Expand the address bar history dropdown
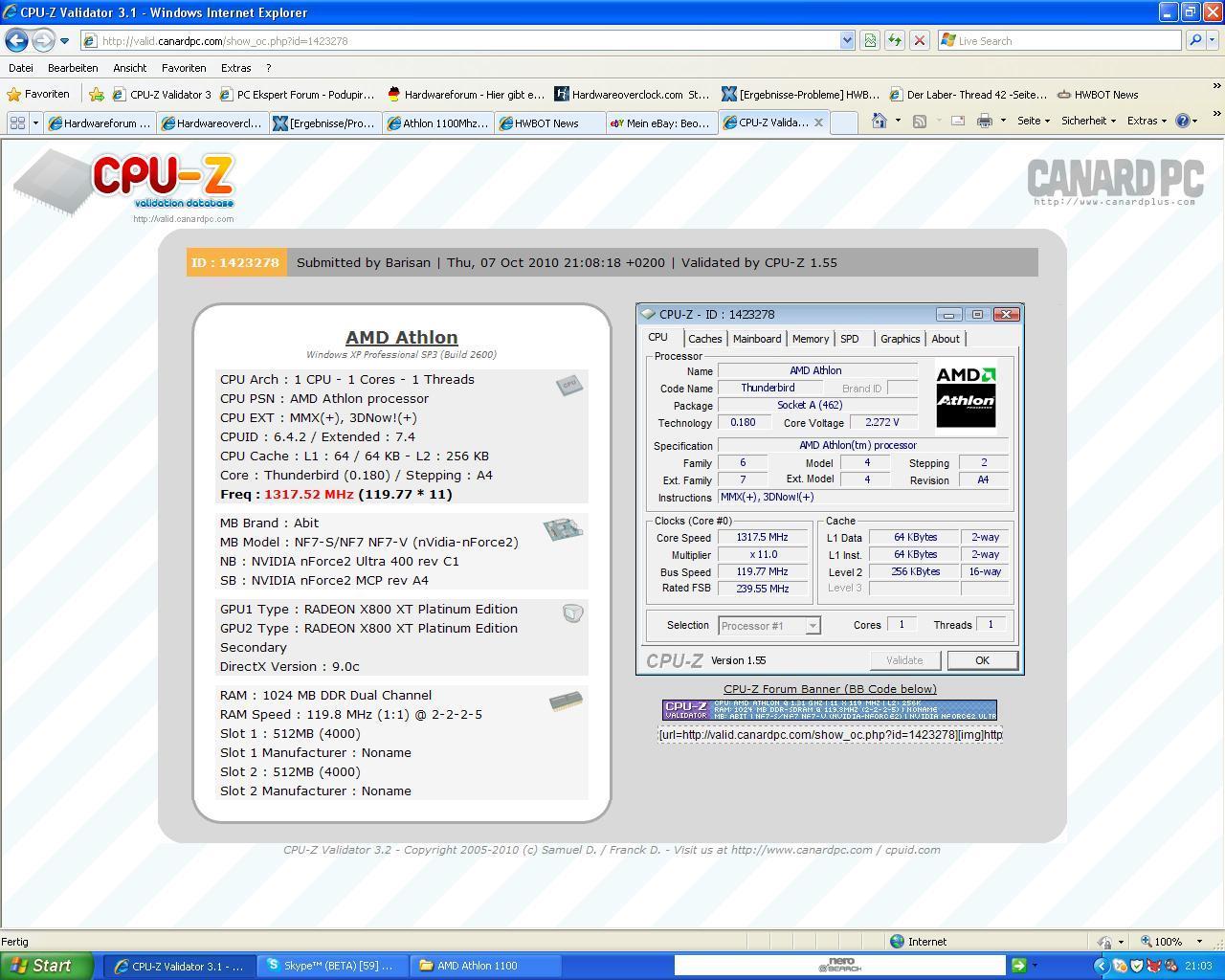Screen dimensions: 1225x980 (x=847, y=41)
